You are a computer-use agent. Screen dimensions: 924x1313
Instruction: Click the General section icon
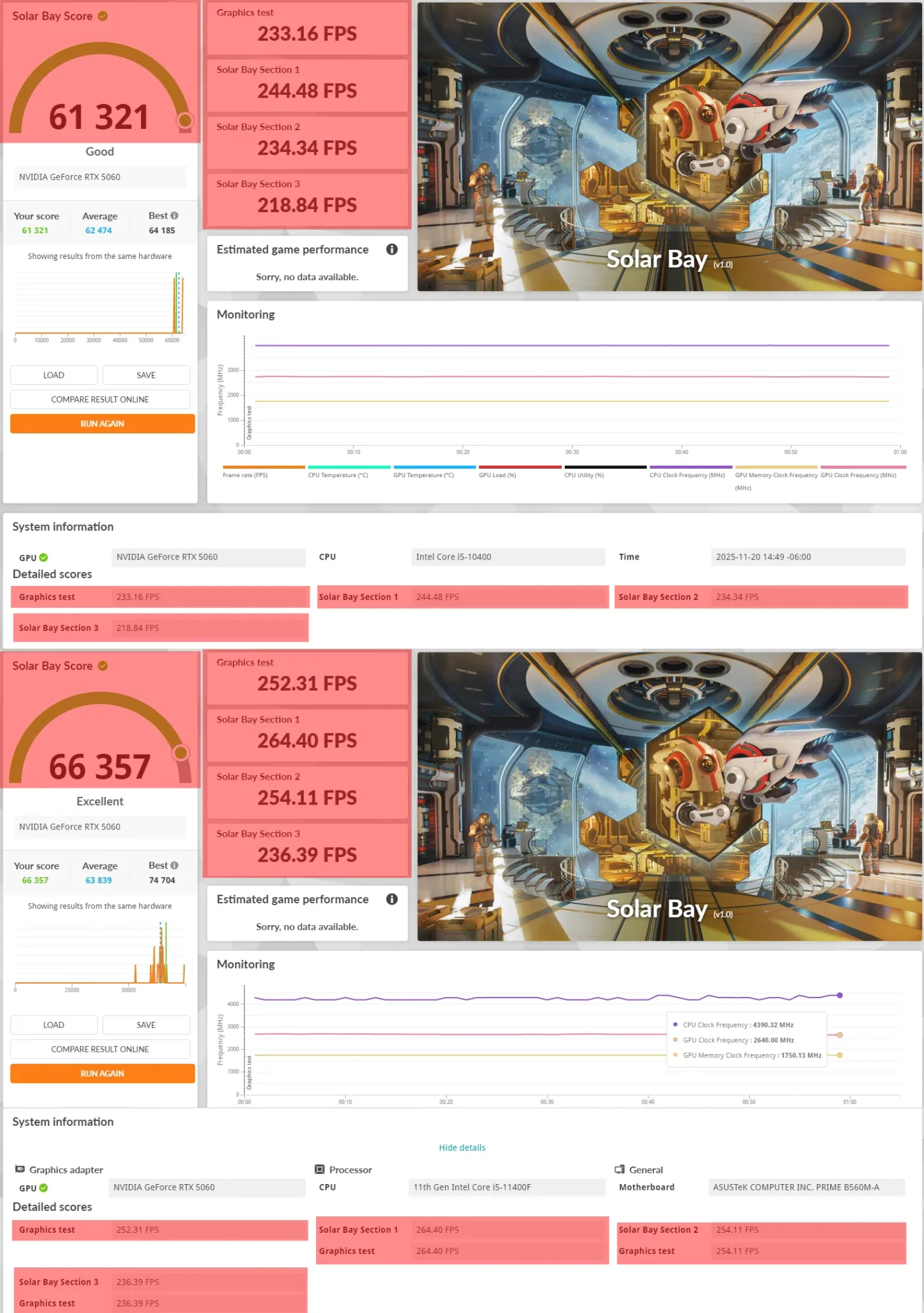[619, 1169]
